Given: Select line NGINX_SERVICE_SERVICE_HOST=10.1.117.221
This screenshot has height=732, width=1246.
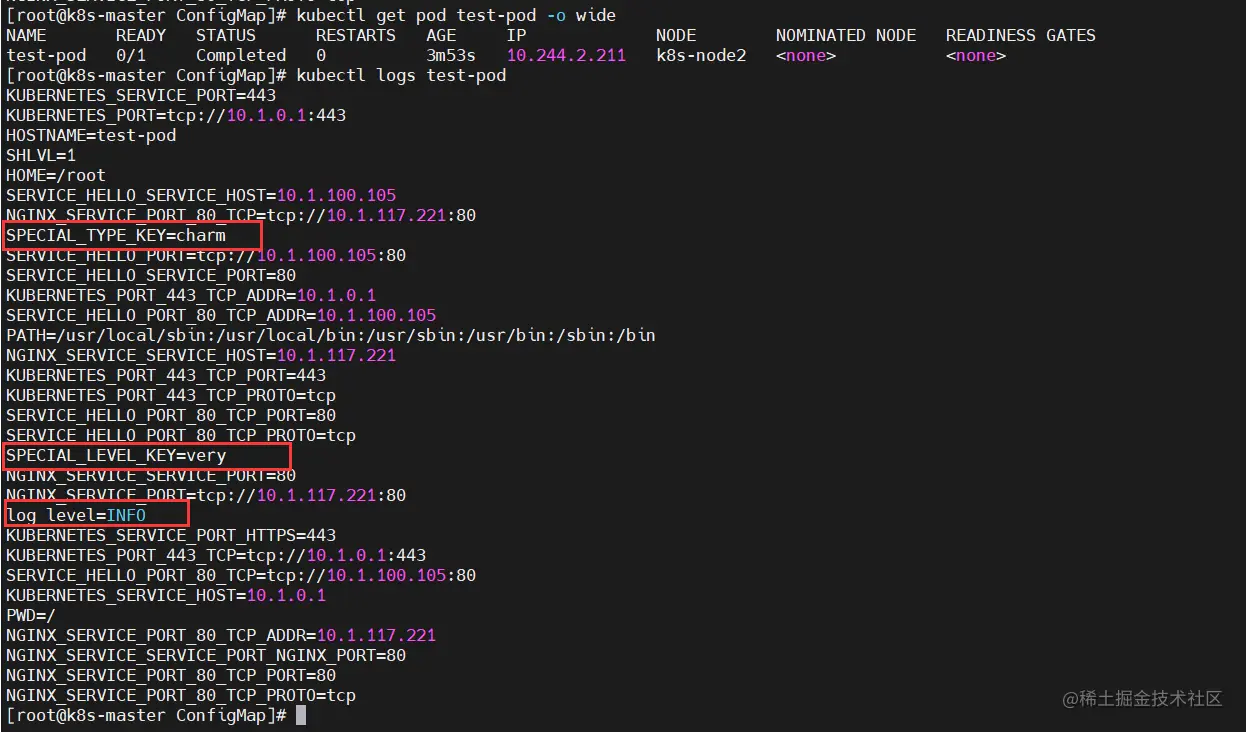Looking at the screenshot, I should 201,355.
